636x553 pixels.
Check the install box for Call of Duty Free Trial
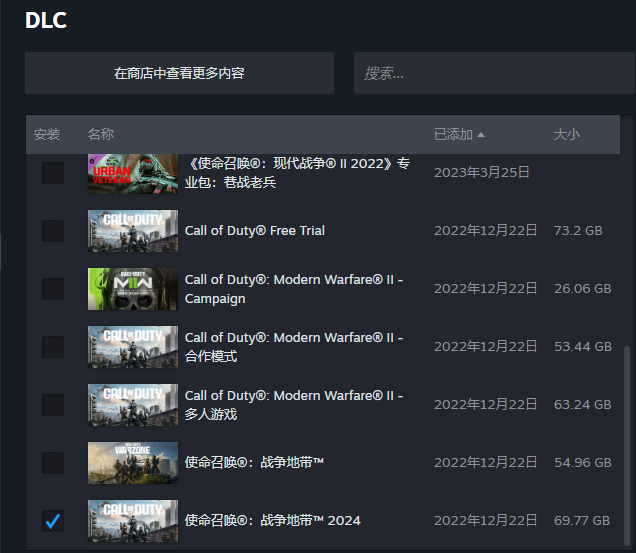53,231
